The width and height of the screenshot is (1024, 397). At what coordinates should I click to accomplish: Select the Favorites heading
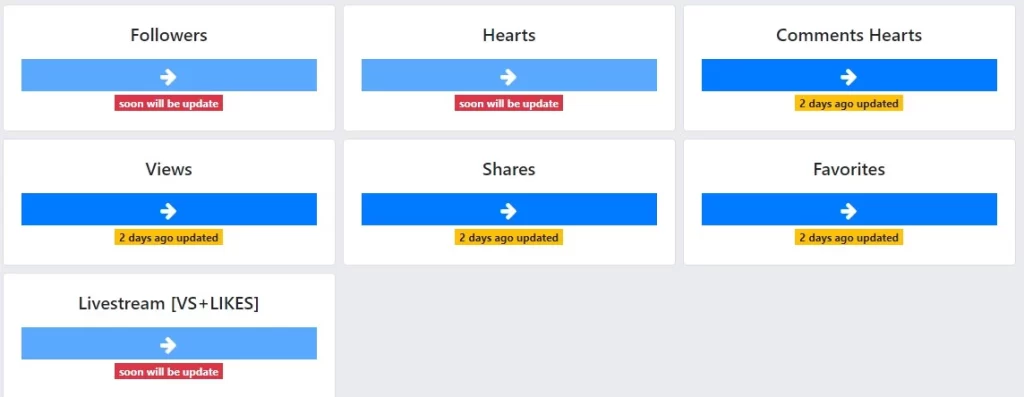click(x=849, y=169)
